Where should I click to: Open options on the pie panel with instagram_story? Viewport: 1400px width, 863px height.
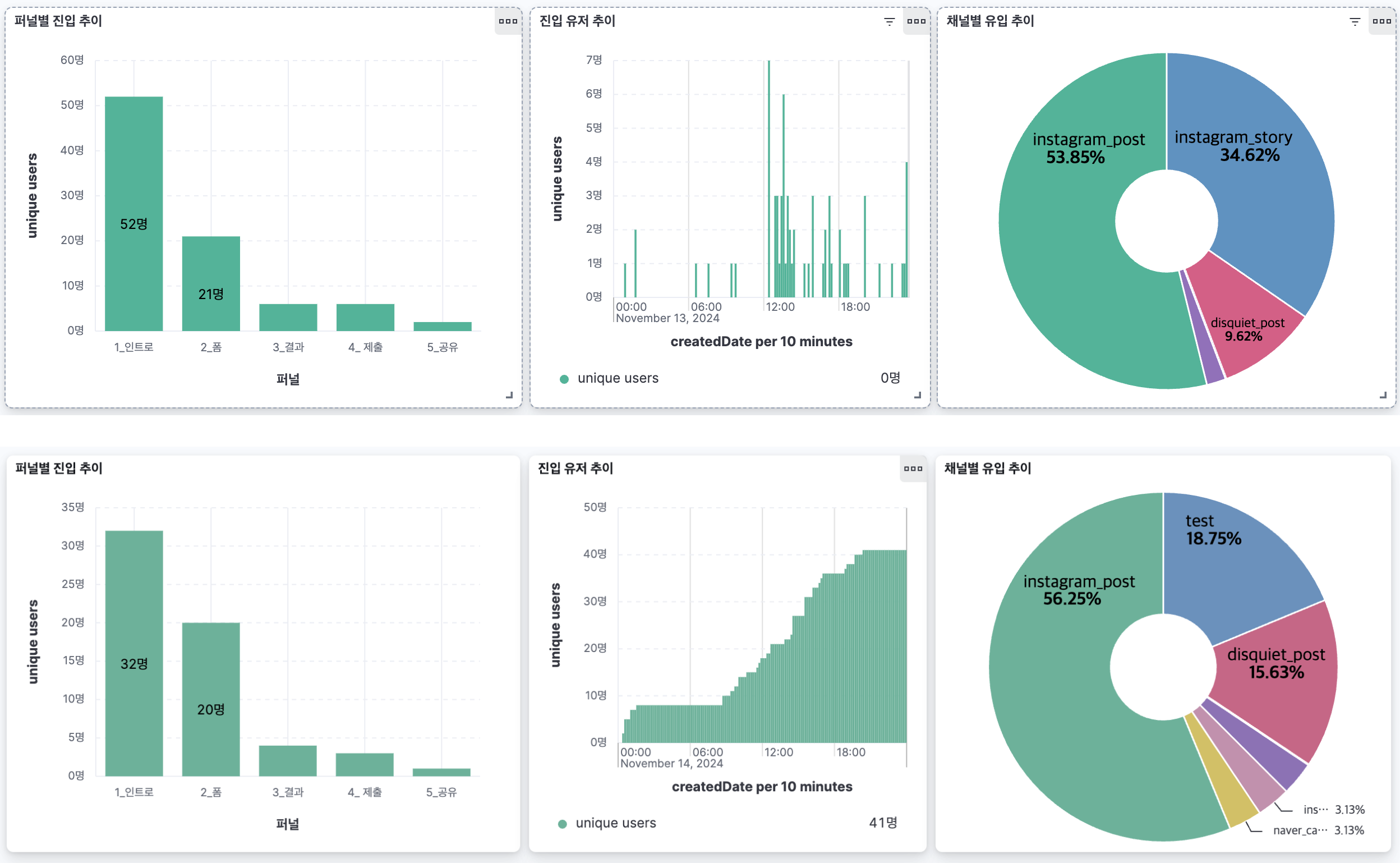(x=1381, y=21)
